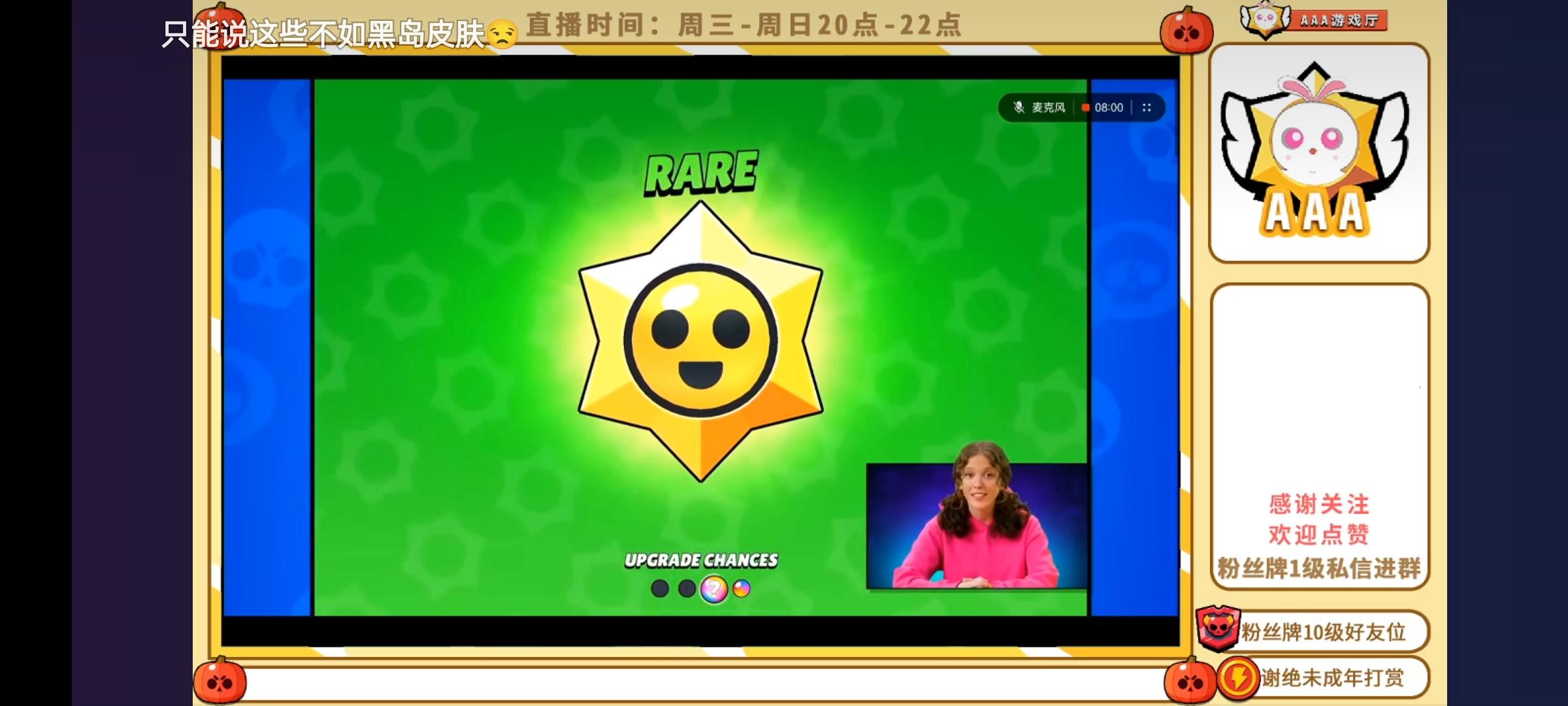
Task: Click the 直播时间 schedule header text
Action: (x=743, y=25)
